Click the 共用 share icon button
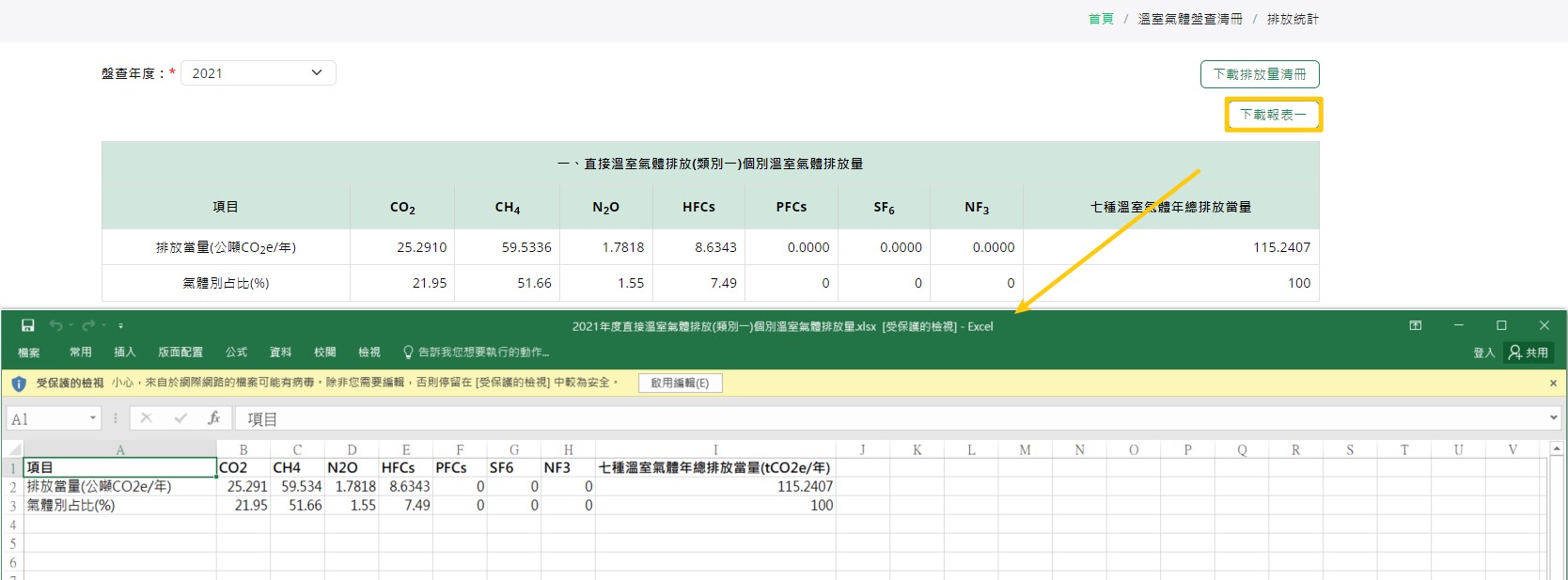Screen dimensions: 1568x580 (x=1528, y=353)
